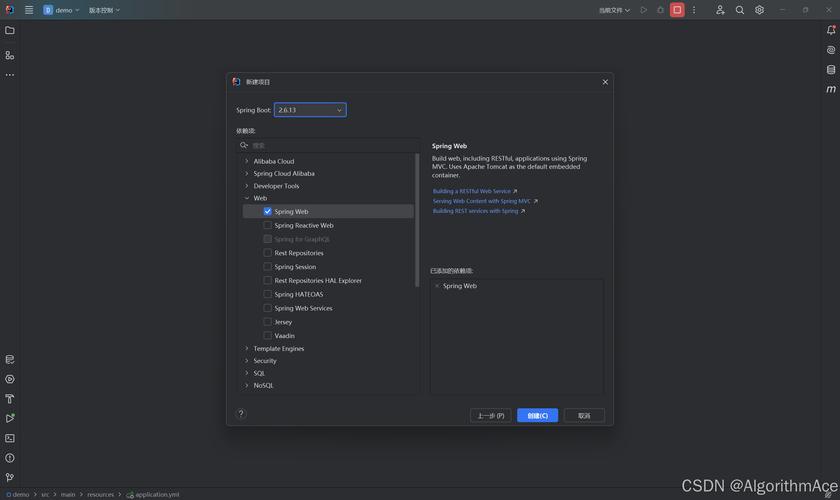Image resolution: width=840 pixels, height=500 pixels.
Task: Click resources in the breadcrumb bar
Action: (x=101, y=495)
